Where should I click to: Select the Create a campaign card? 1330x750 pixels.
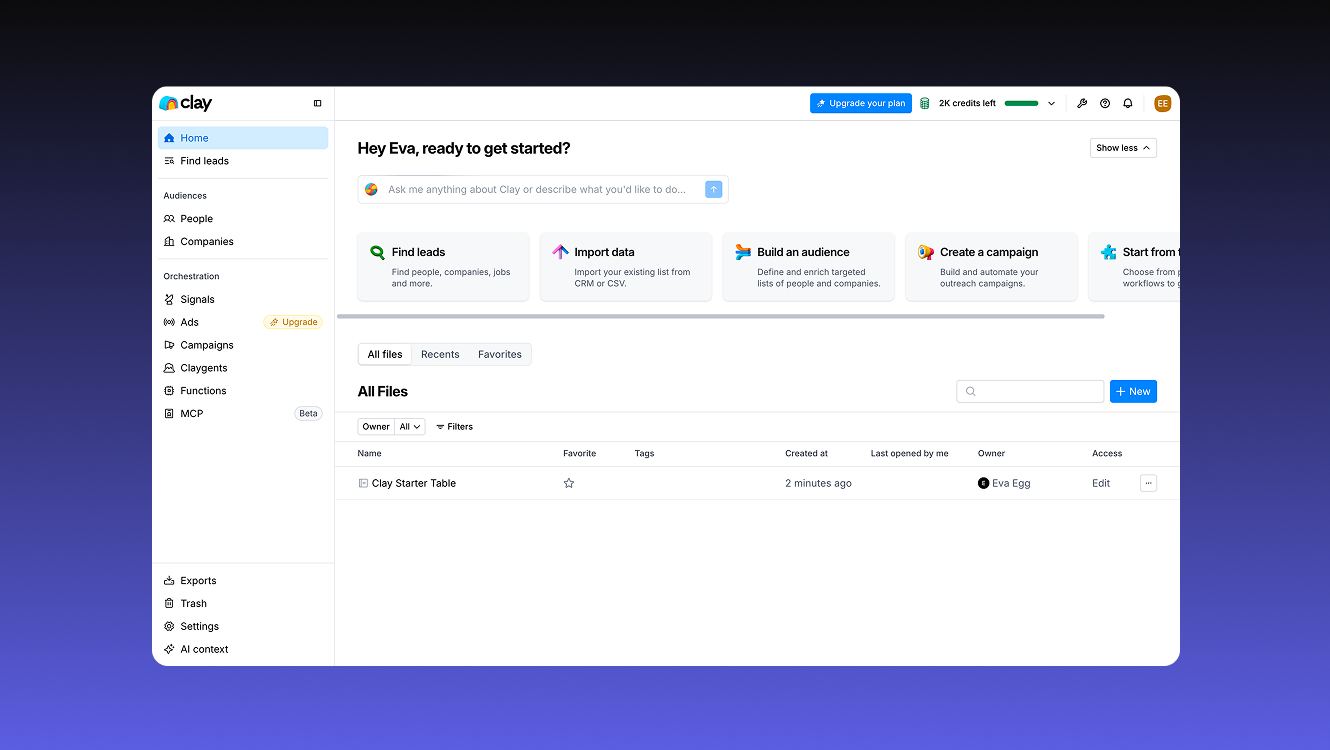pyautogui.click(x=991, y=267)
